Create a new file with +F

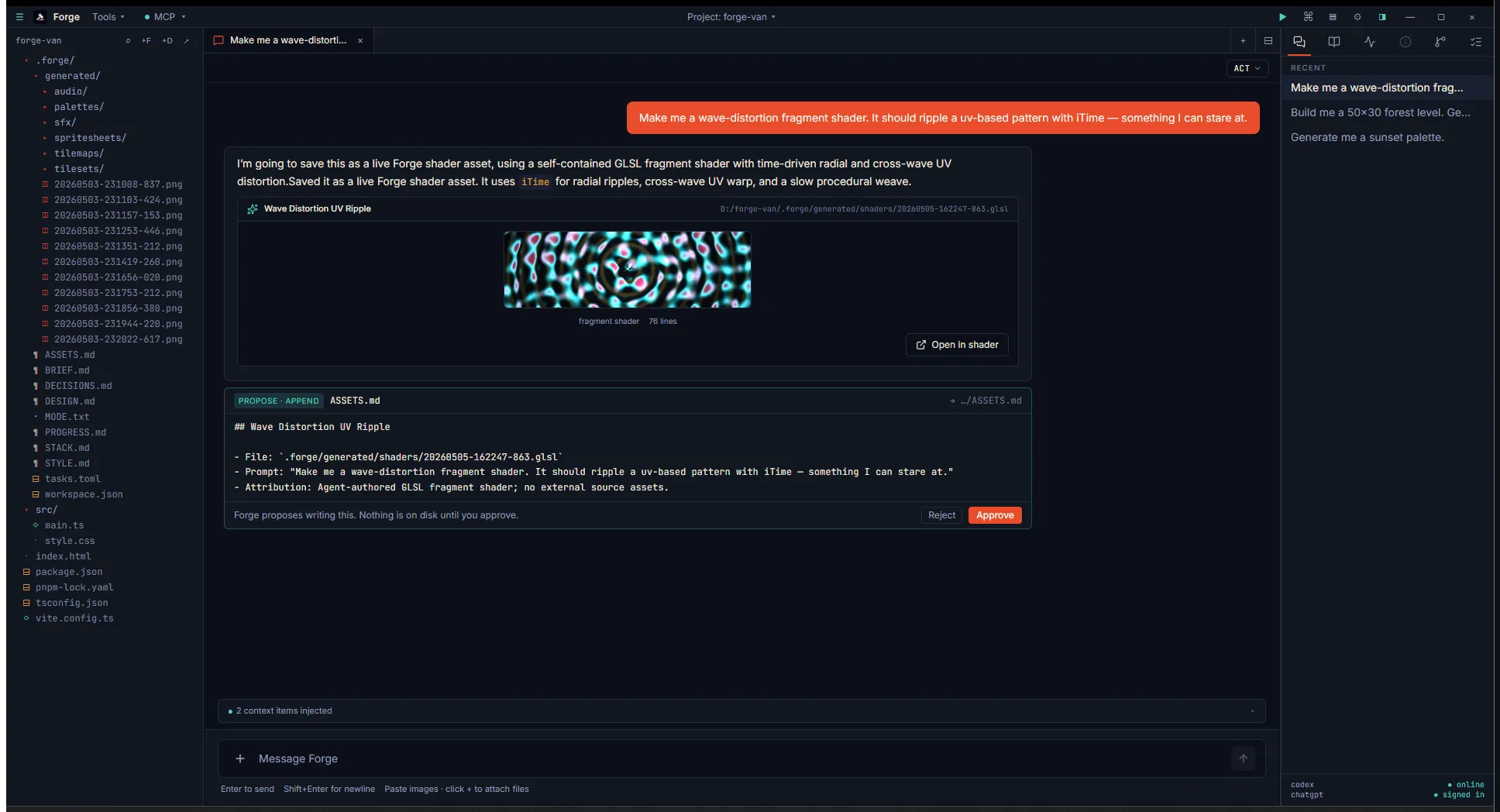pos(146,40)
